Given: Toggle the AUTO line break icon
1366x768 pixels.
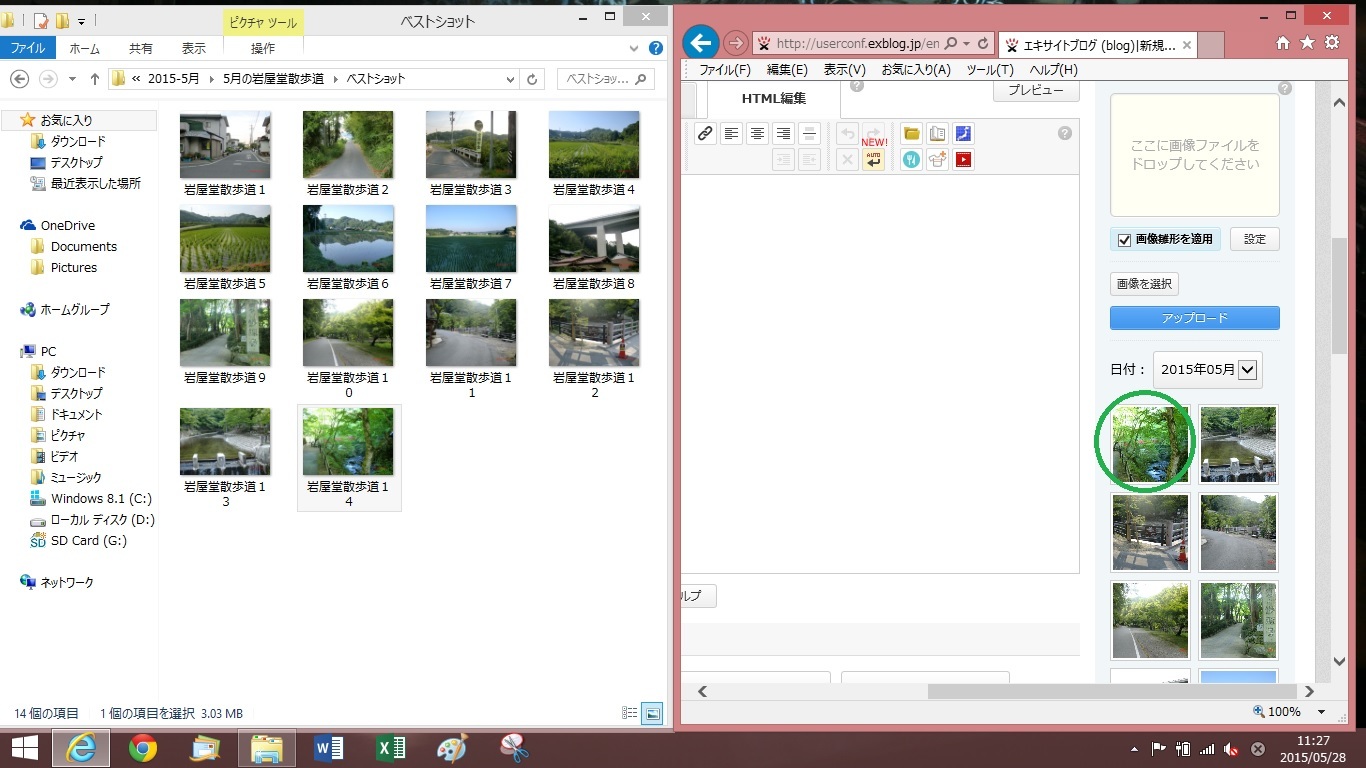Looking at the screenshot, I should (x=874, y=160).
